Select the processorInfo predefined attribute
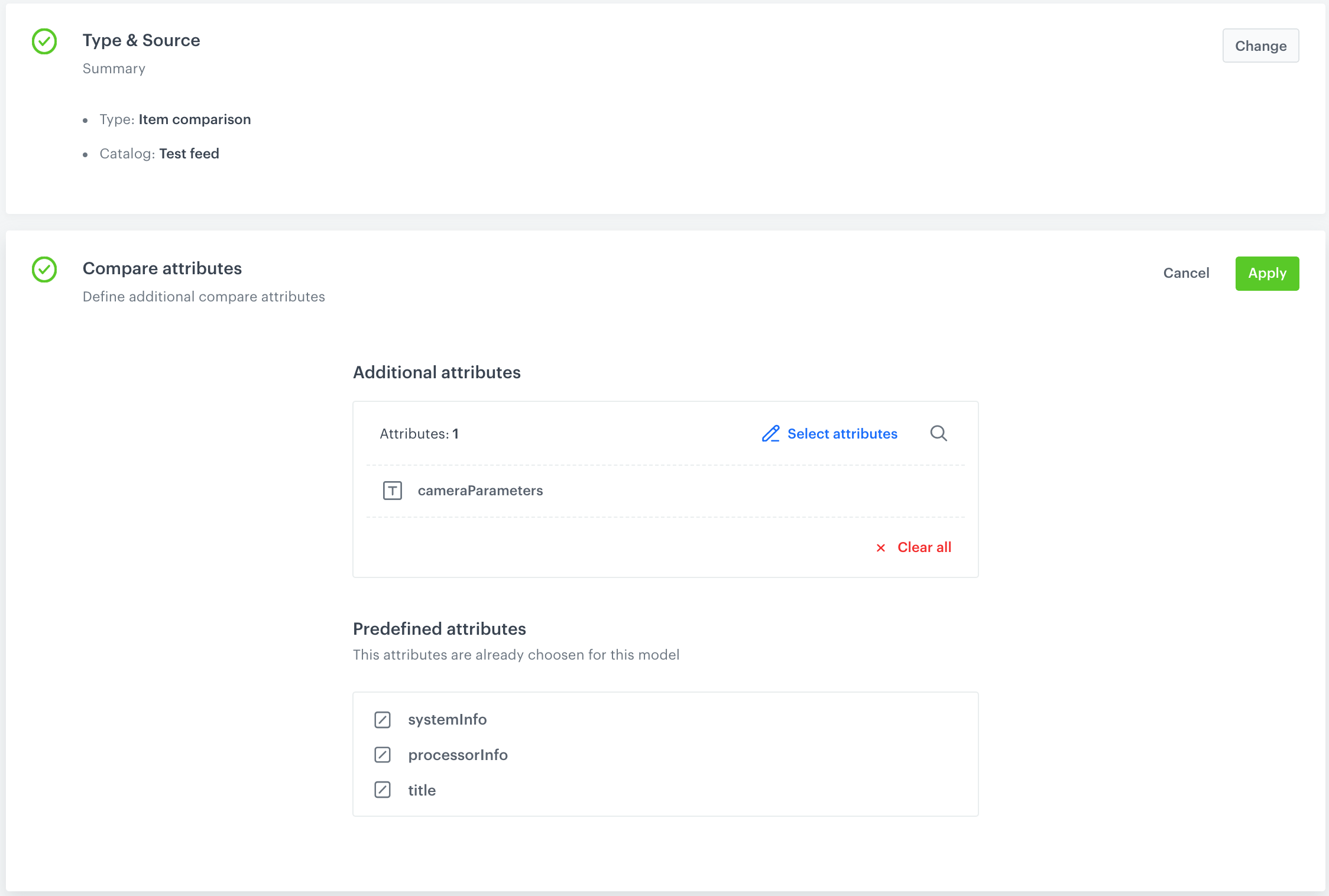The width and height of the screenshot is (1329, 896). [458, 755]
